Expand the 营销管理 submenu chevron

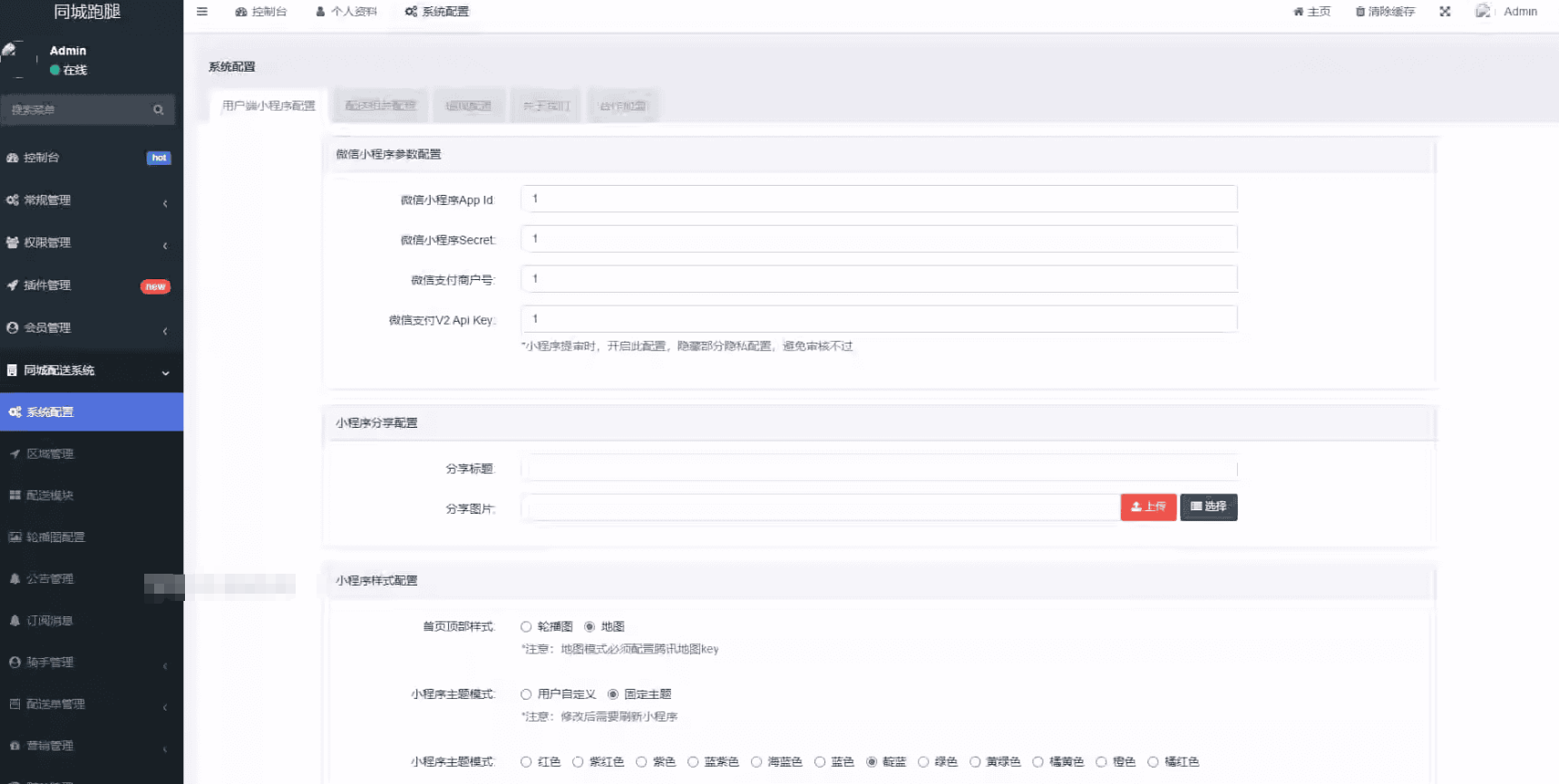point(165,750)
